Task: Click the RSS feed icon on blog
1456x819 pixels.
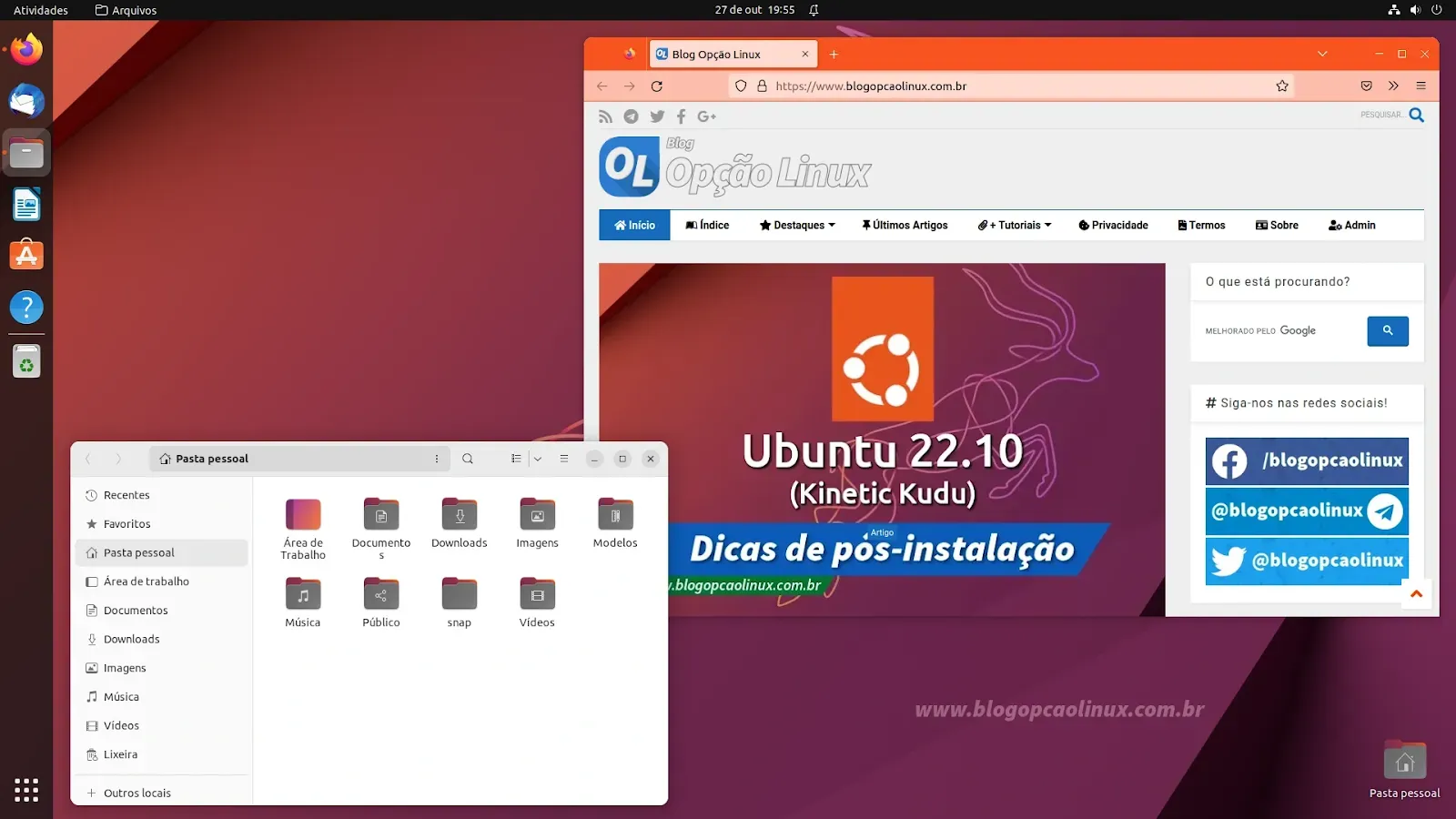Action: click(x=605, y=116)
